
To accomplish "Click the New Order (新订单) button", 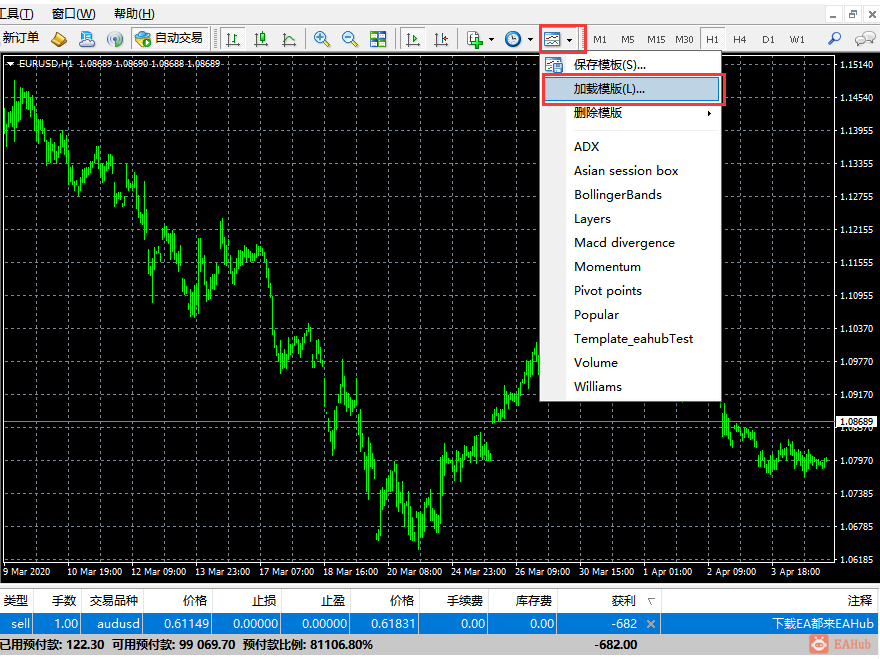I will pos(21,38).
